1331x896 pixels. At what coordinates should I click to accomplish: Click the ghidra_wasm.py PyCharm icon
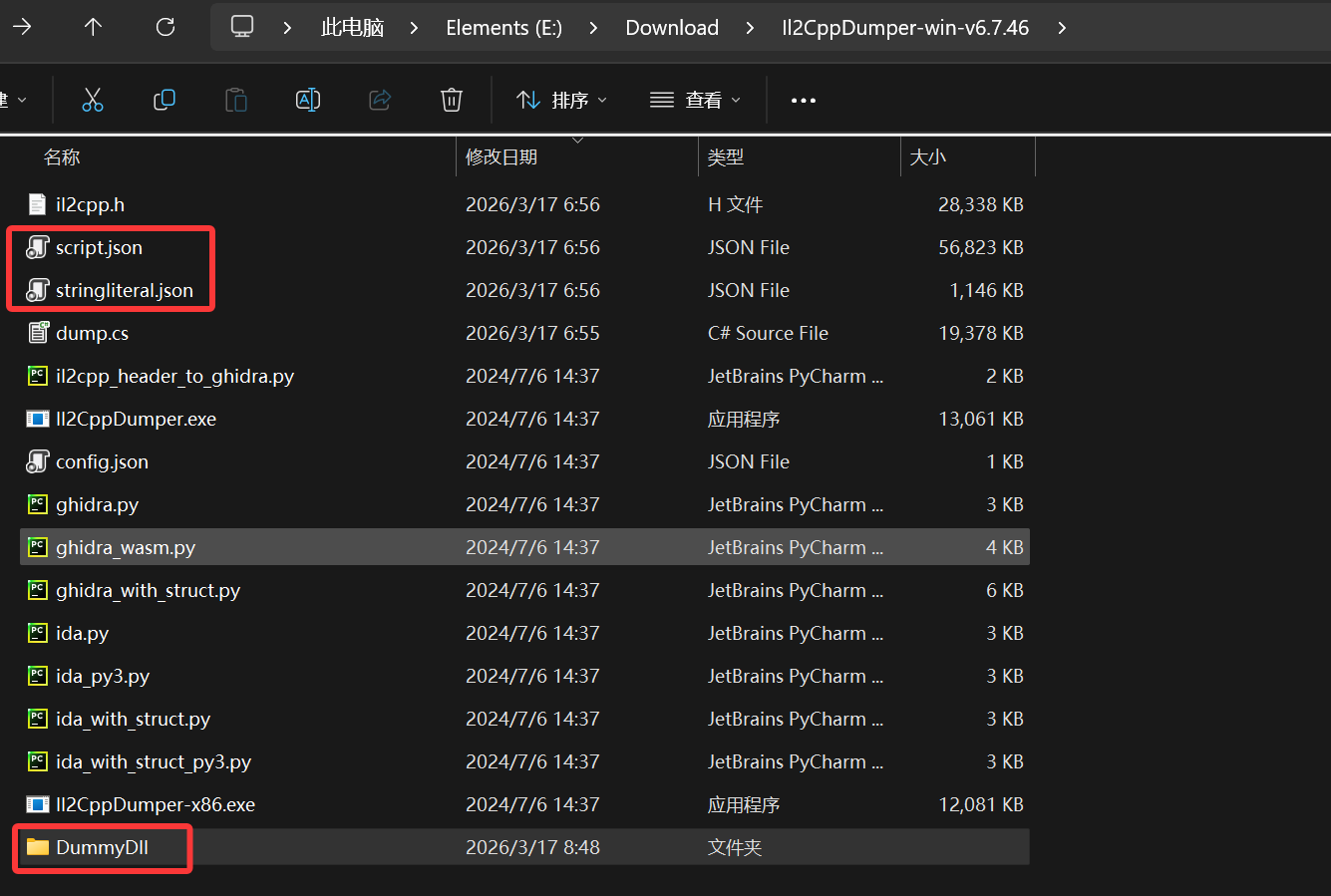coord(38,547)
